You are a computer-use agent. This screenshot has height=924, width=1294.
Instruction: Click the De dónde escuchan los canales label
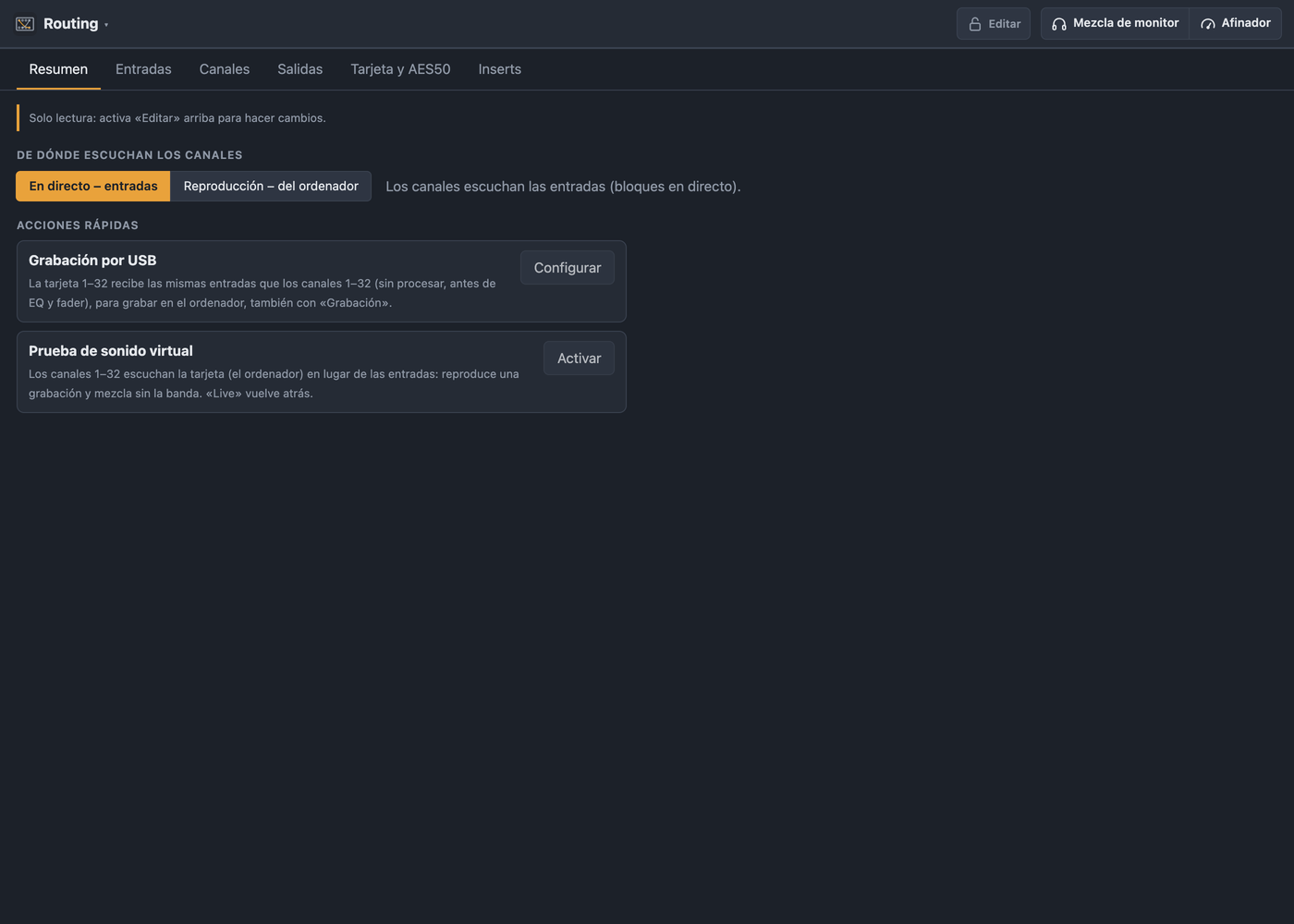click(x=129, y=155)
